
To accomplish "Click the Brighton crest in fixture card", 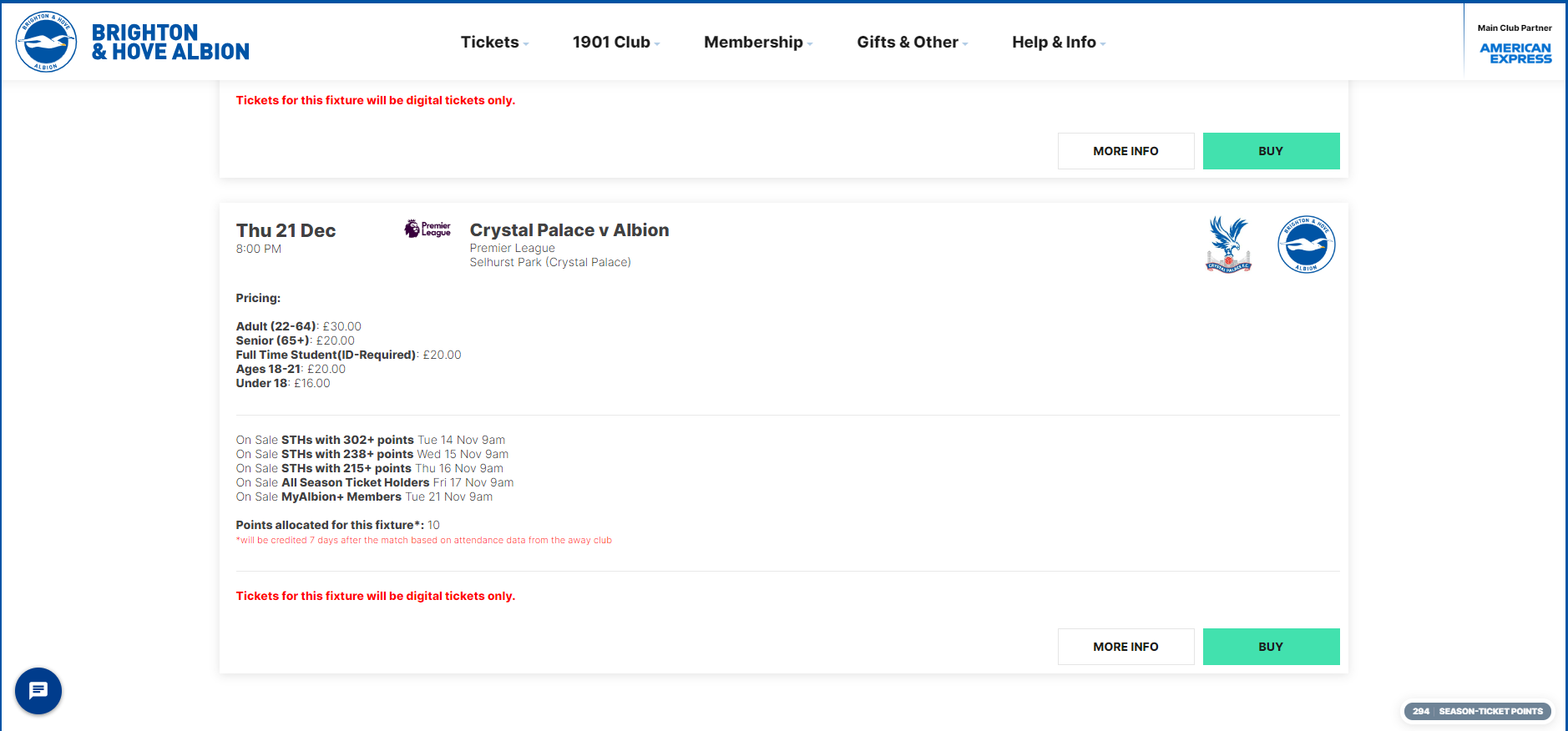I will (1307, 245).
